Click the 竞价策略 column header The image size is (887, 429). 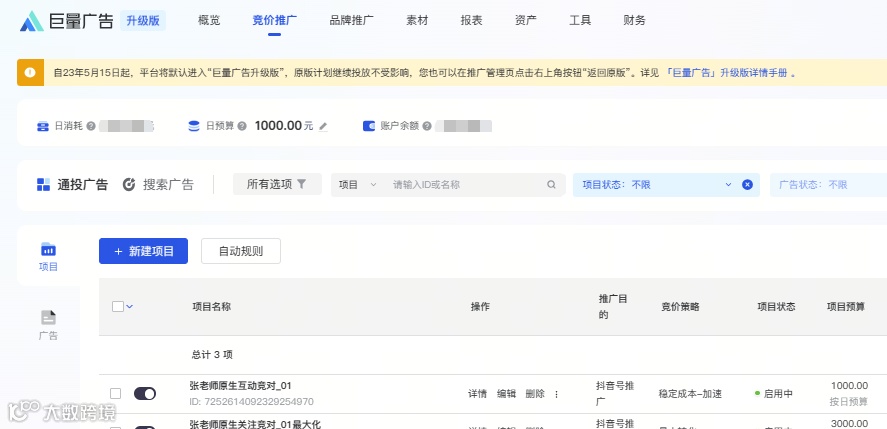pos(681,307)
